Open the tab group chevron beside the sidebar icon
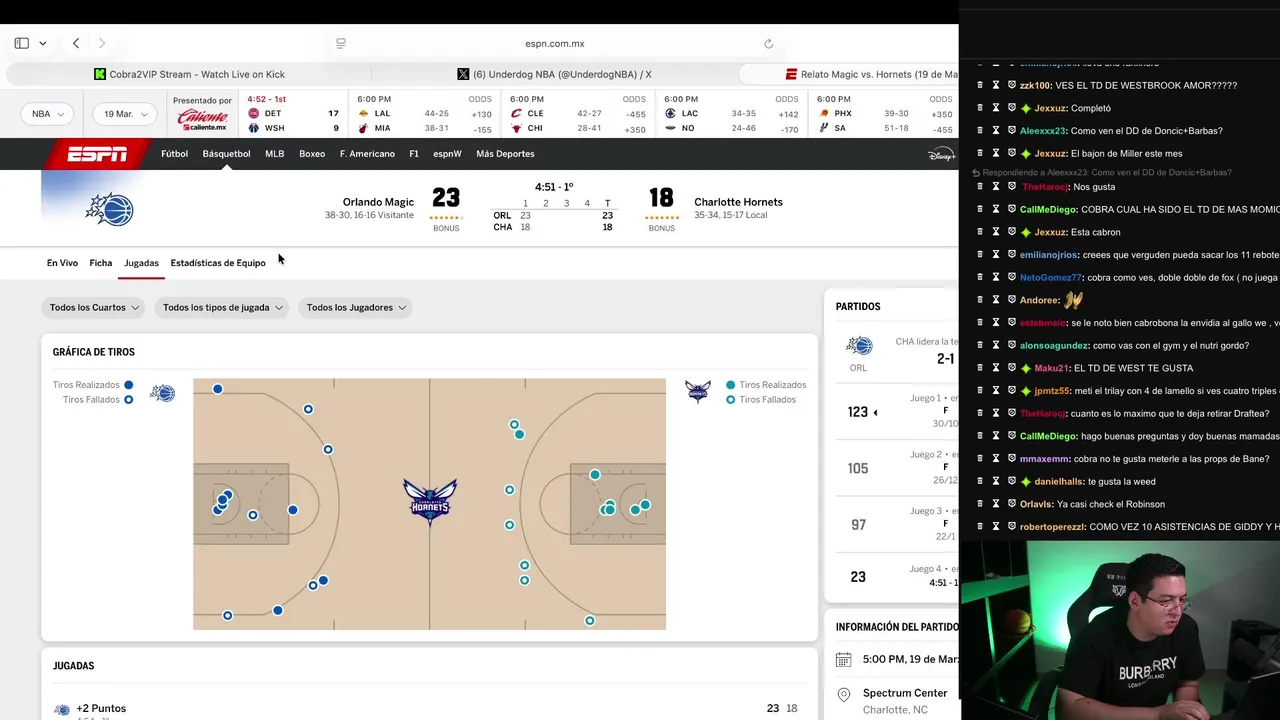This screenshot has height=720, width=1280. (x=42, y=43)
